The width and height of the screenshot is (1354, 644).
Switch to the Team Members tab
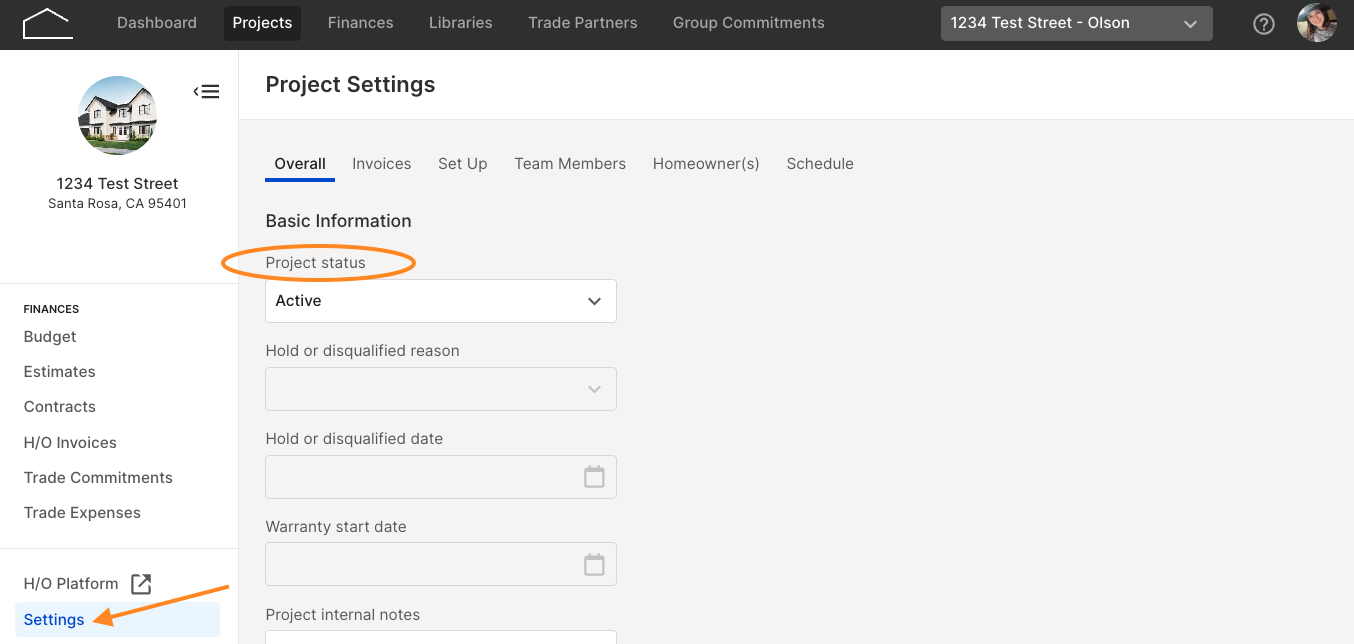pos(570,164)
